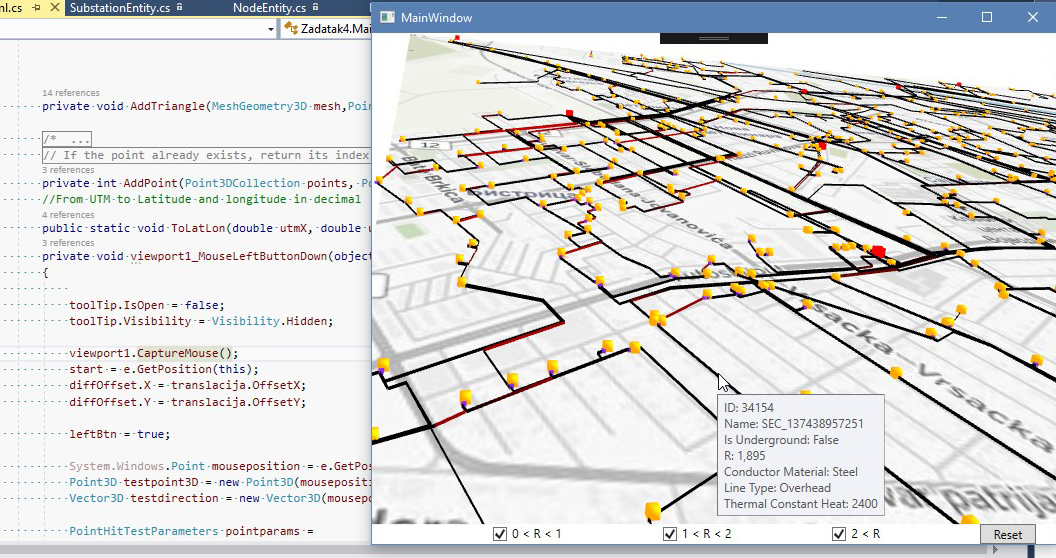Click the '14 references' CodeLens link
This screenshot has height=558, width=1056.
click(70, 93)
